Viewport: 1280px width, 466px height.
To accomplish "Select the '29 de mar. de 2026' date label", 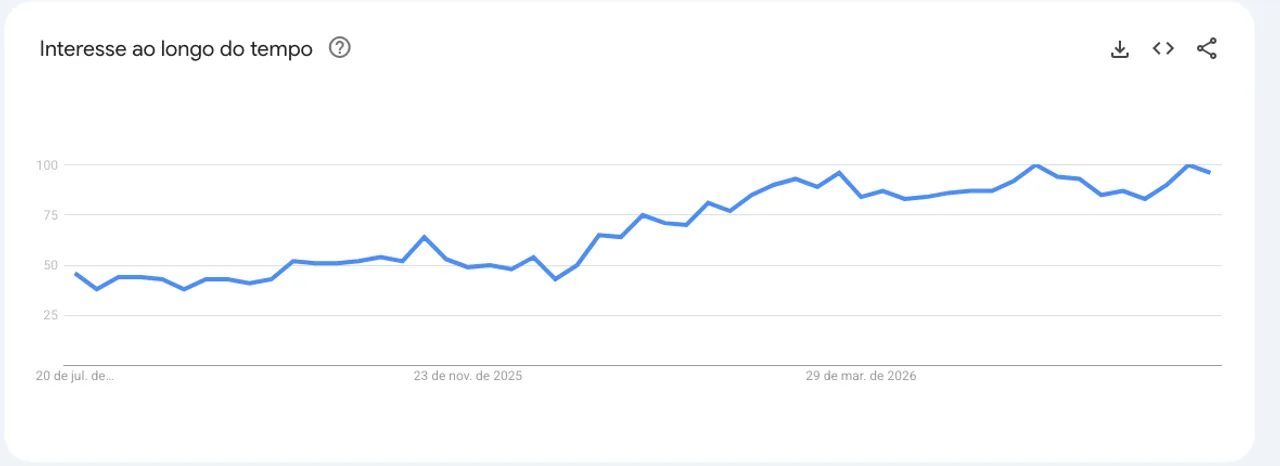I will (x=861, y=377).
